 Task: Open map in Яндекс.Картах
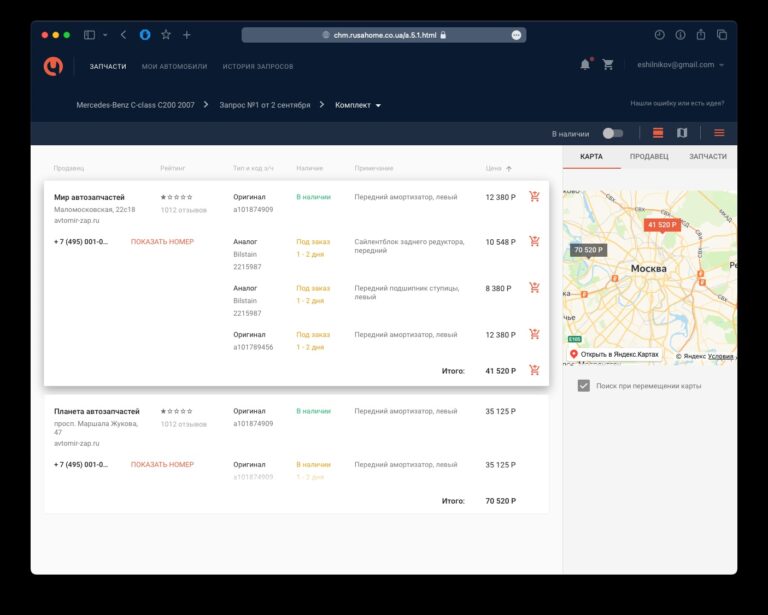(615, 354)
